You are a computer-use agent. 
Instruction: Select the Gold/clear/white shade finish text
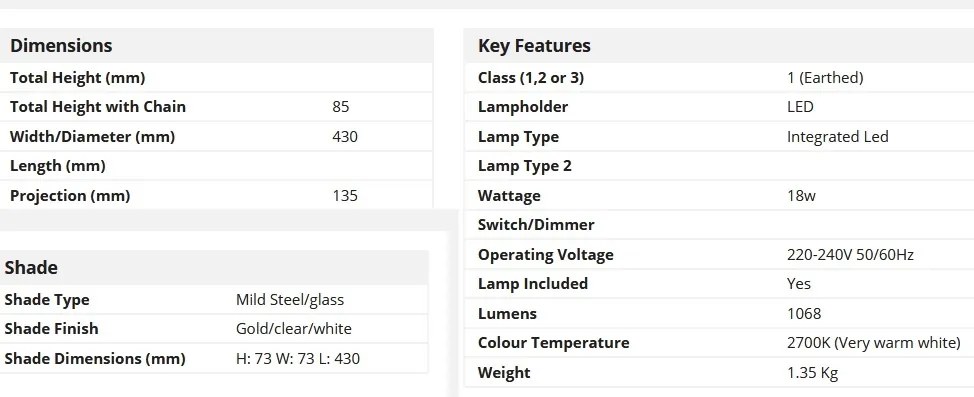pyautogui.click(x=293, y=329)
